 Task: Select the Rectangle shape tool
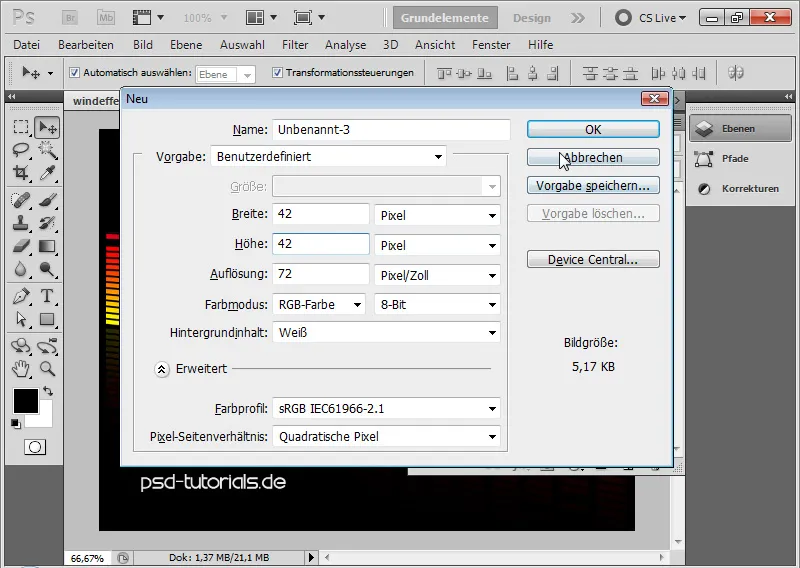tap(47, 319)
